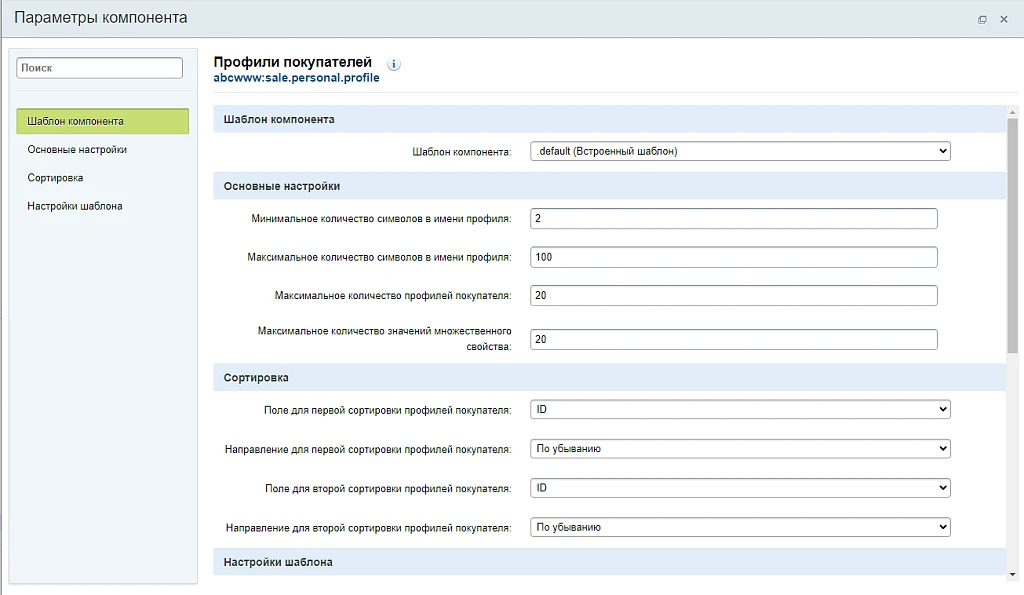This screenshot has height=595, width=1024.
Task: Click the label Максимальное количество символов в имени профиля
Action: tap(379, 257)
